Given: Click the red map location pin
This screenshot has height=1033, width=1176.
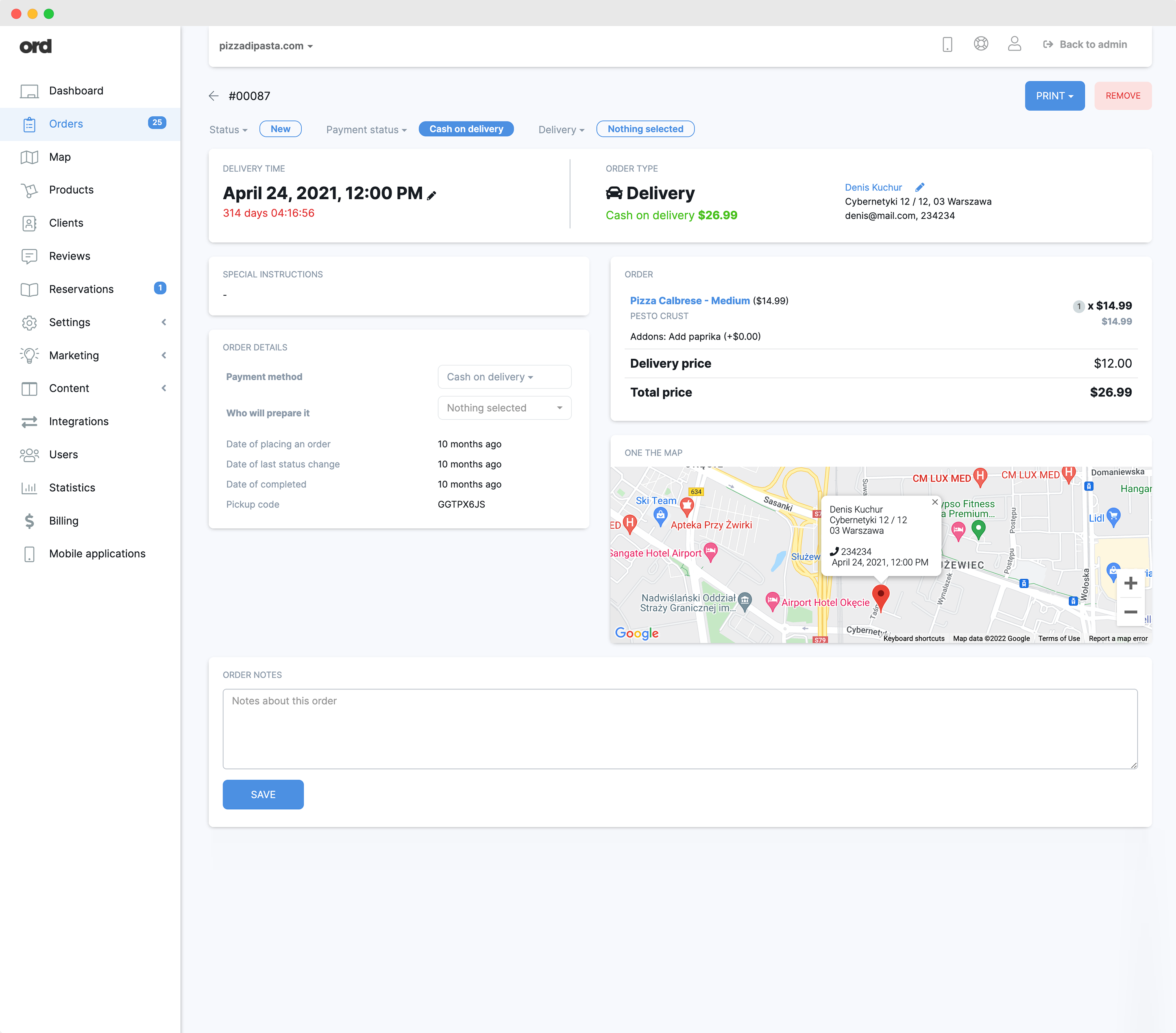Looking at the screenshot, I should [880, 595].
